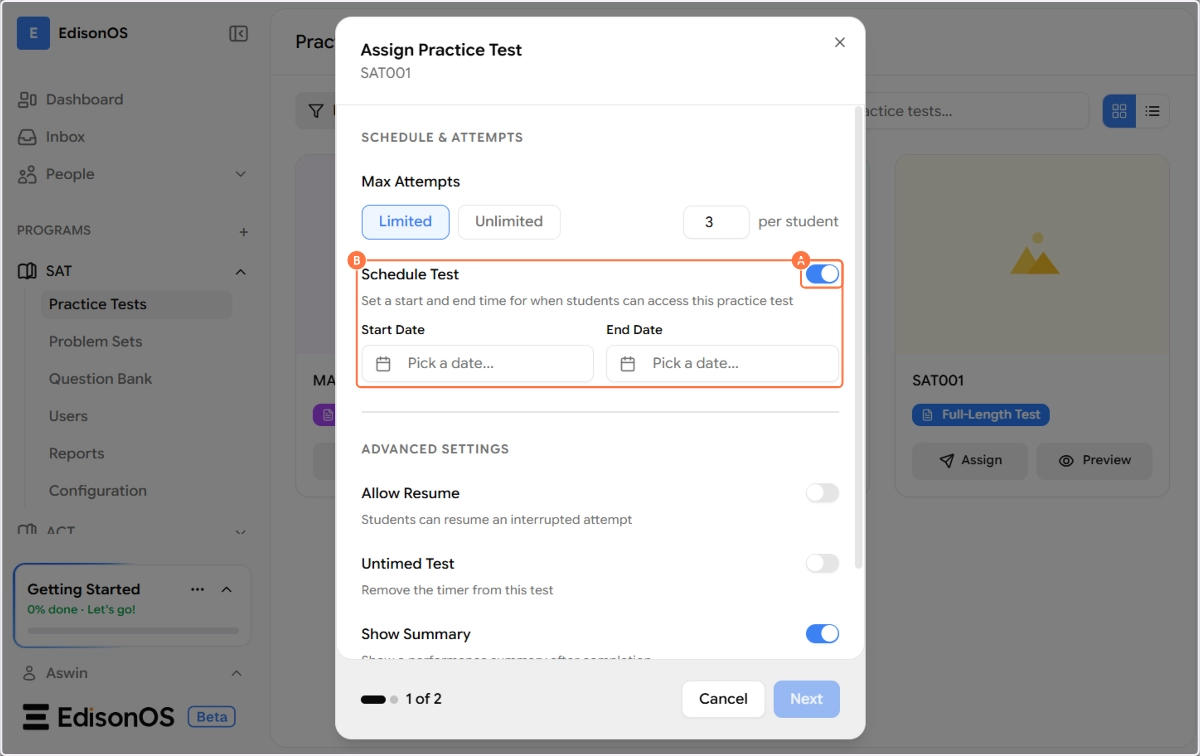The width and height of the screenshot is (1200, 756).
Task: Switch to list view icon
Action: pyautogui.click(x=1152, y=111)
